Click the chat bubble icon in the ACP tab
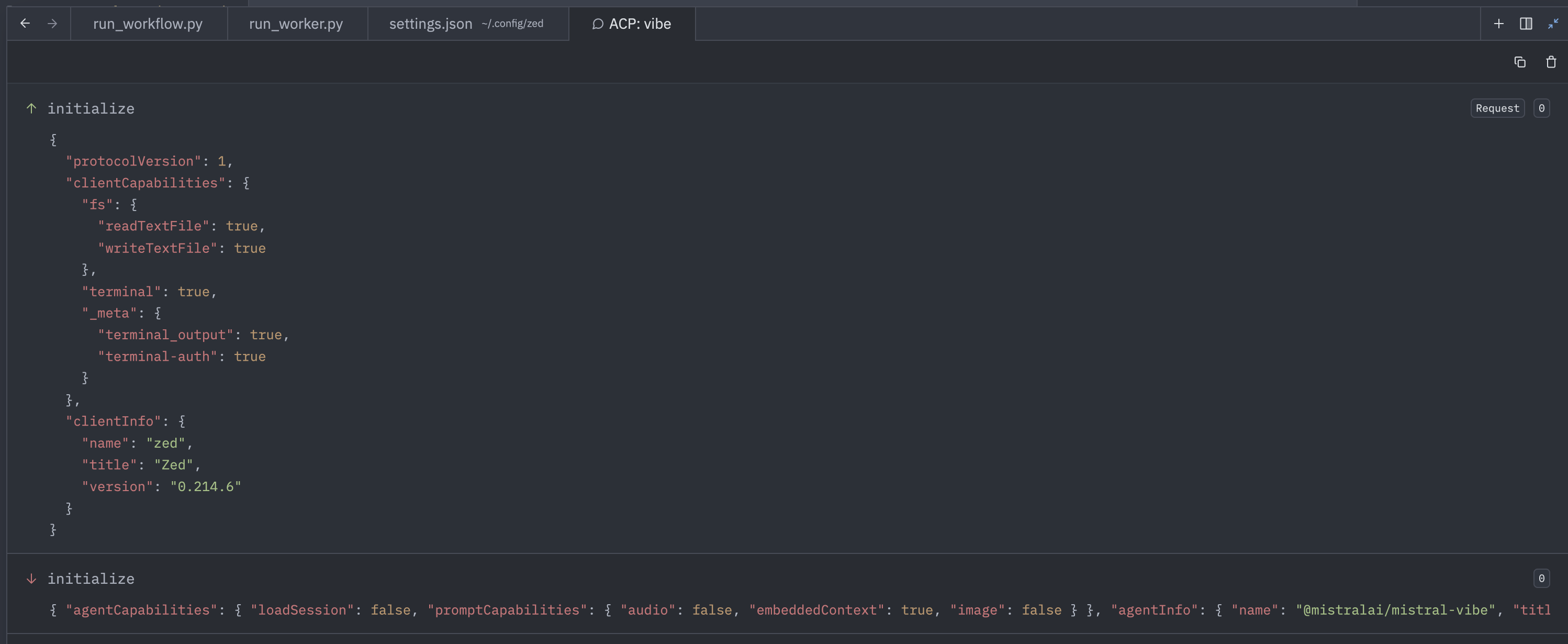Viewport: 1568px width, 644px height. tap(598, 24)
